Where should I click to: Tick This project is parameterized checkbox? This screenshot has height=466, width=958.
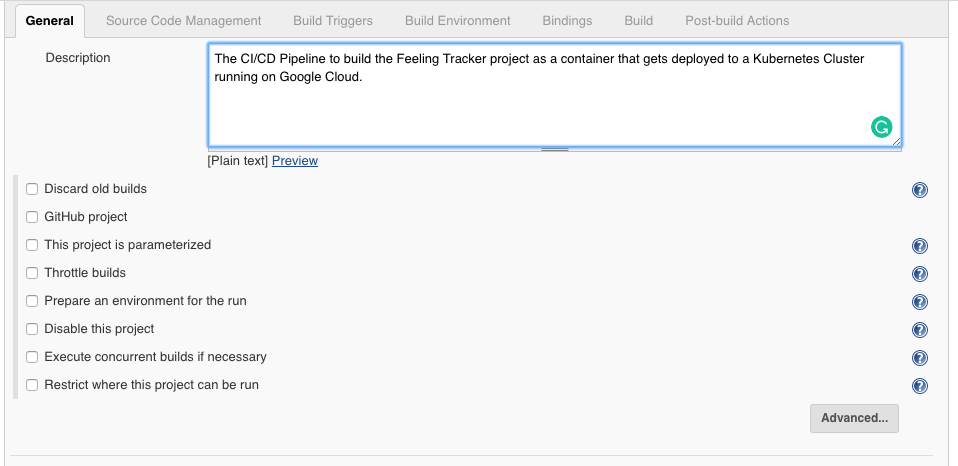pyautogui.click(x=32, y=245)
